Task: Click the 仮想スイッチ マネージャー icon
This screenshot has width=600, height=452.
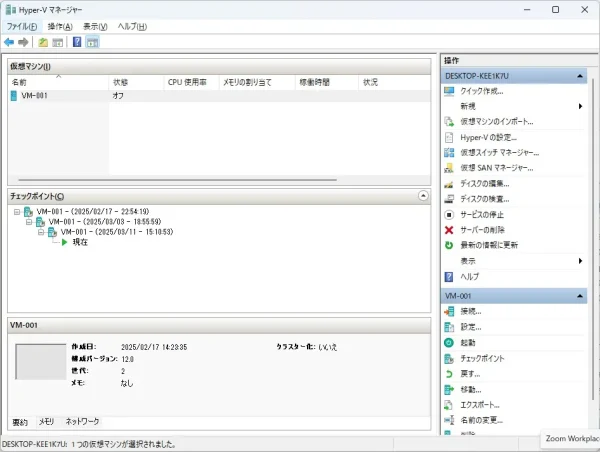Action: pyautogui.click(x=449, y=153)
